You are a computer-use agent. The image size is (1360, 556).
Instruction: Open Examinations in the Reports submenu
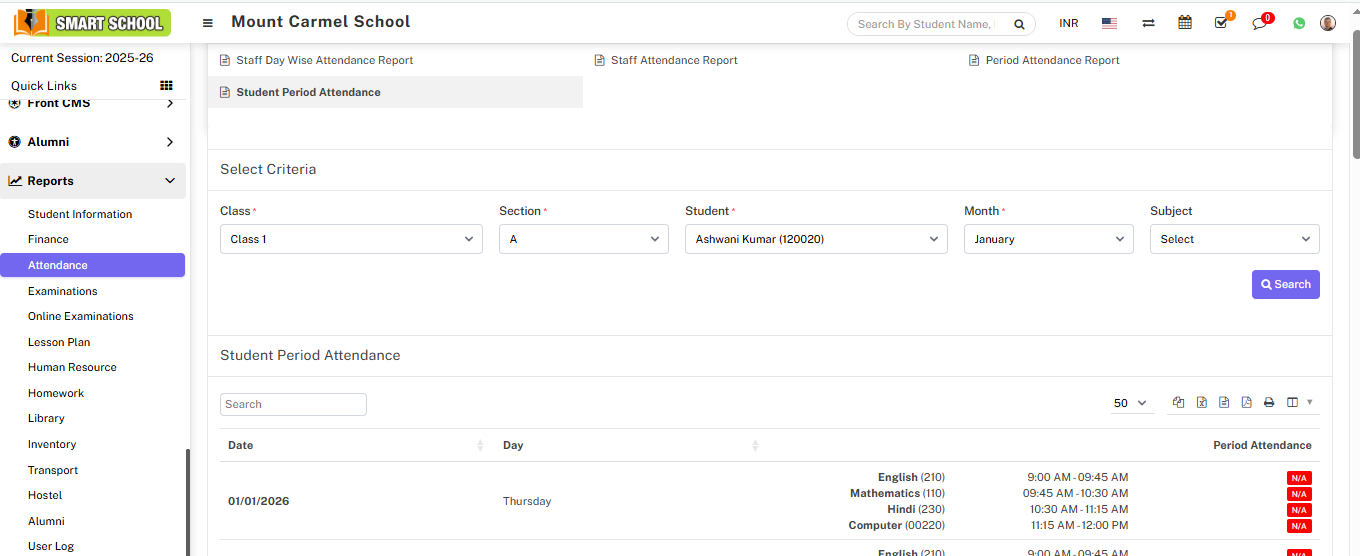(63, 291)
